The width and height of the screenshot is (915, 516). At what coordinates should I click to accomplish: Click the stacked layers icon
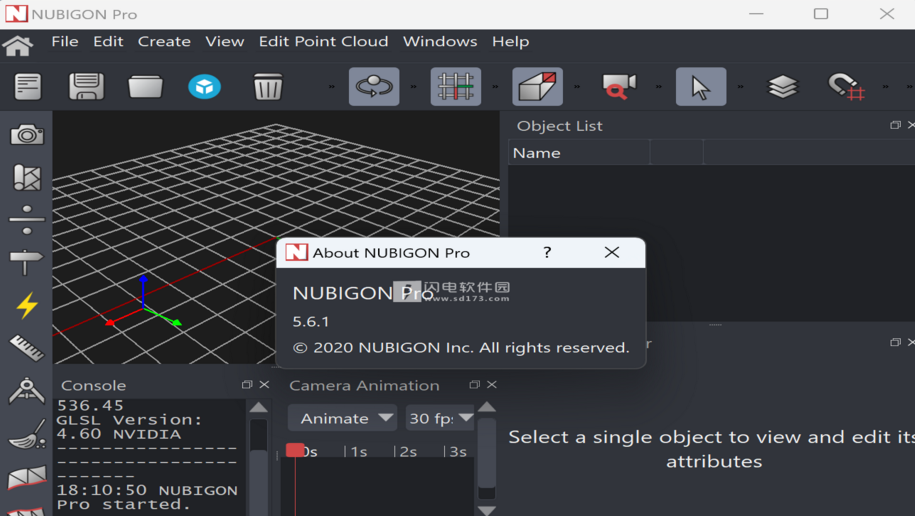(x=783, y=86)
